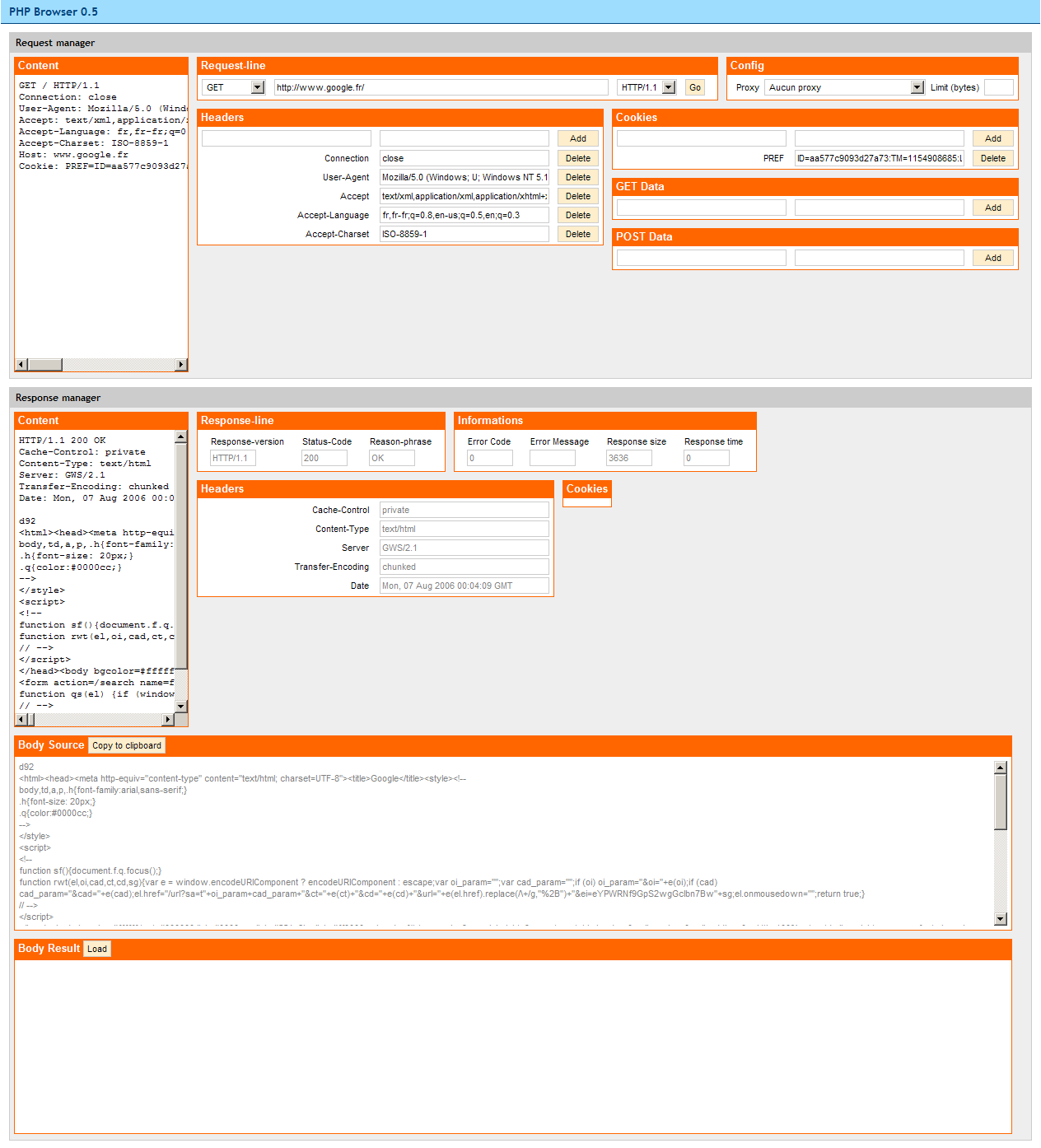Click Add in the POST Data panel
The height and width of the screenshot is (1148, 1041).
[x=993, y=258]
